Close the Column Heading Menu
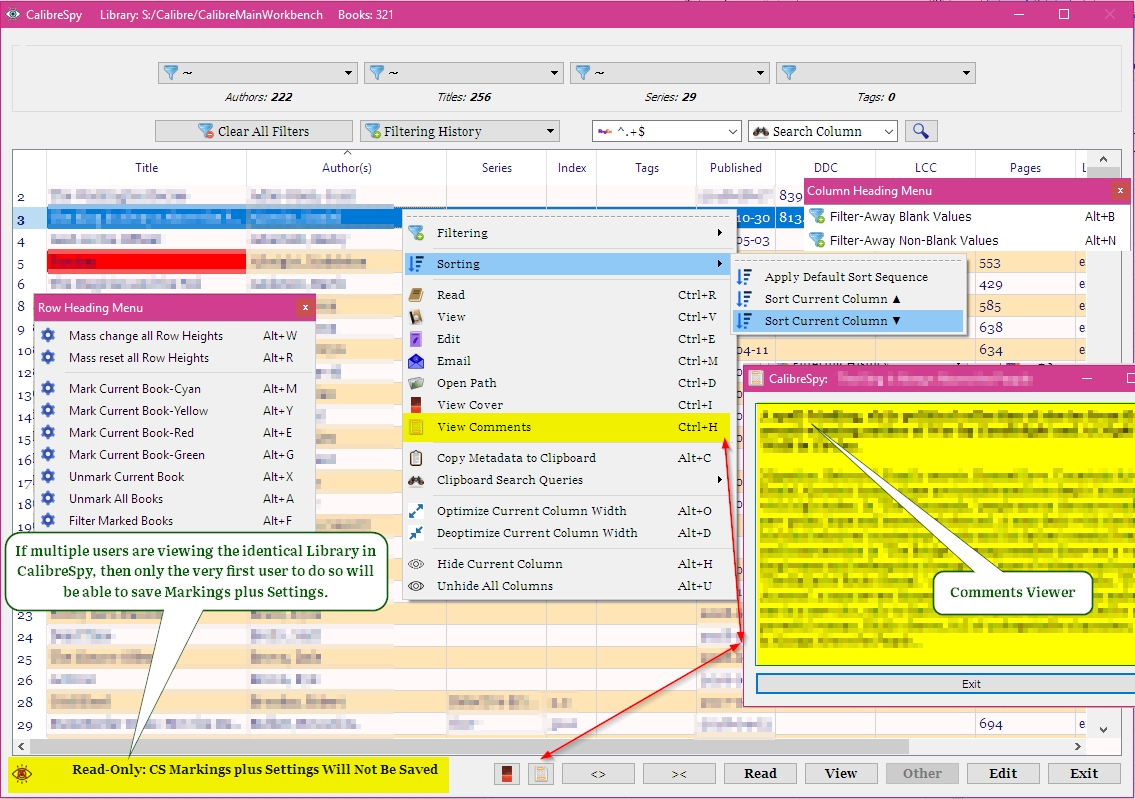This screenshot has width=1135, height=799. click(1120, 191)
